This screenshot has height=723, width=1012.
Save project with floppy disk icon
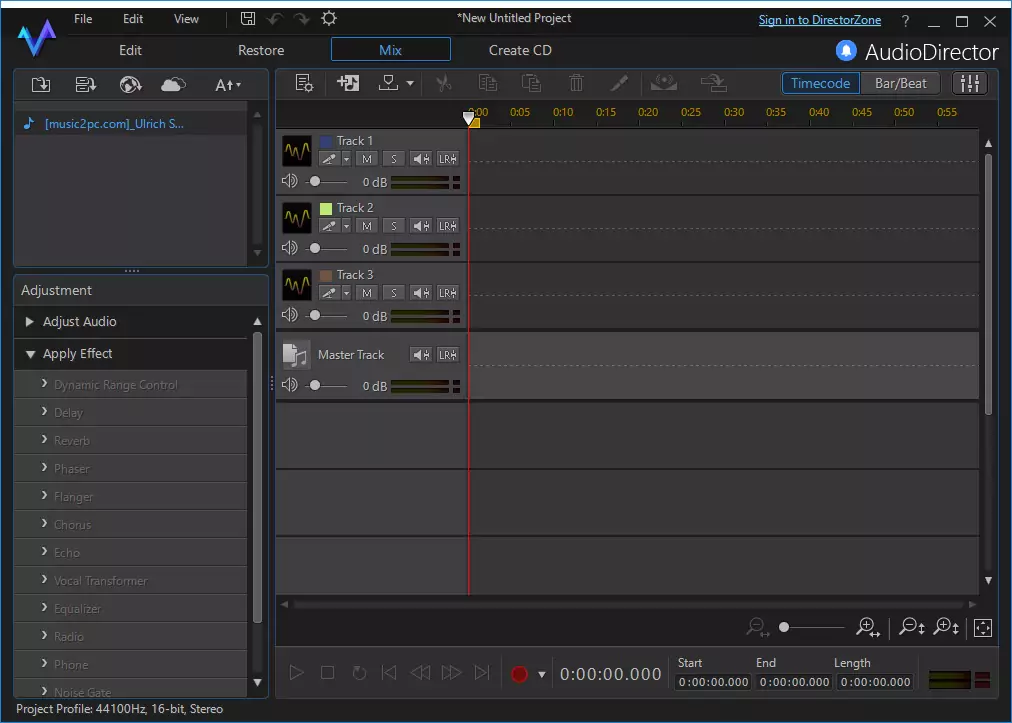(248, 19)
